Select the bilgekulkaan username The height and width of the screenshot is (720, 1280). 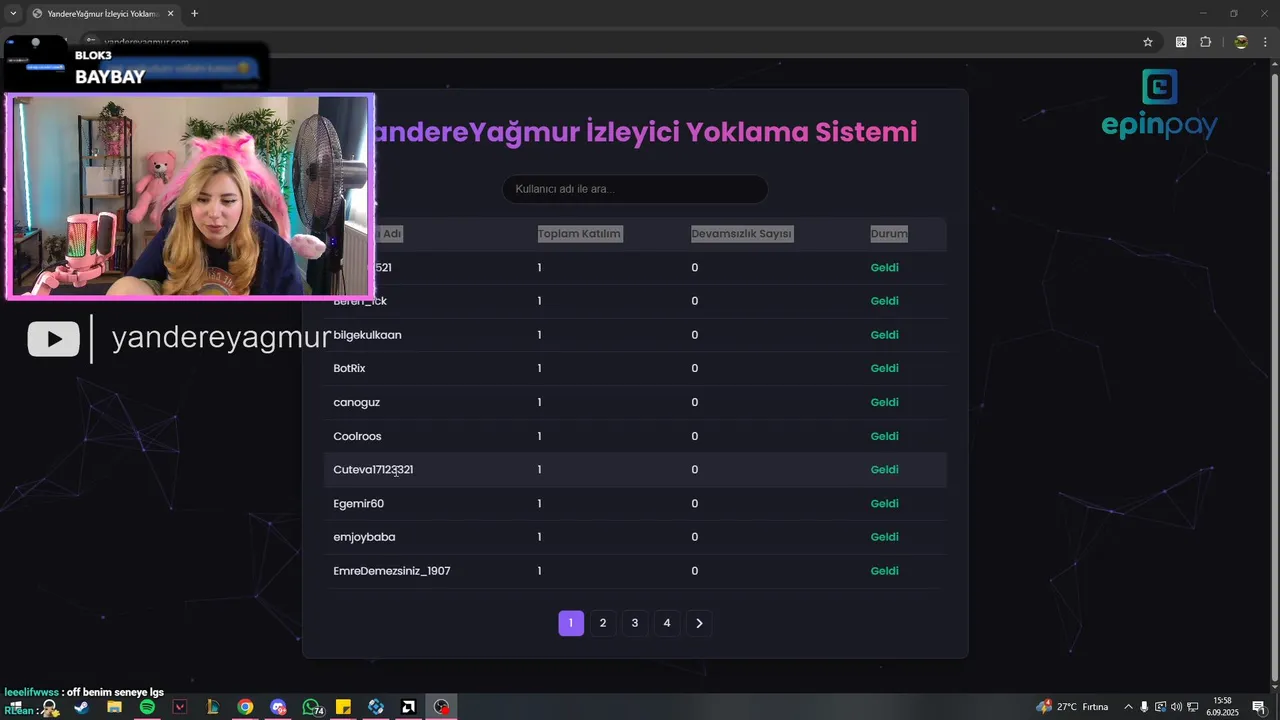[367, 335]
